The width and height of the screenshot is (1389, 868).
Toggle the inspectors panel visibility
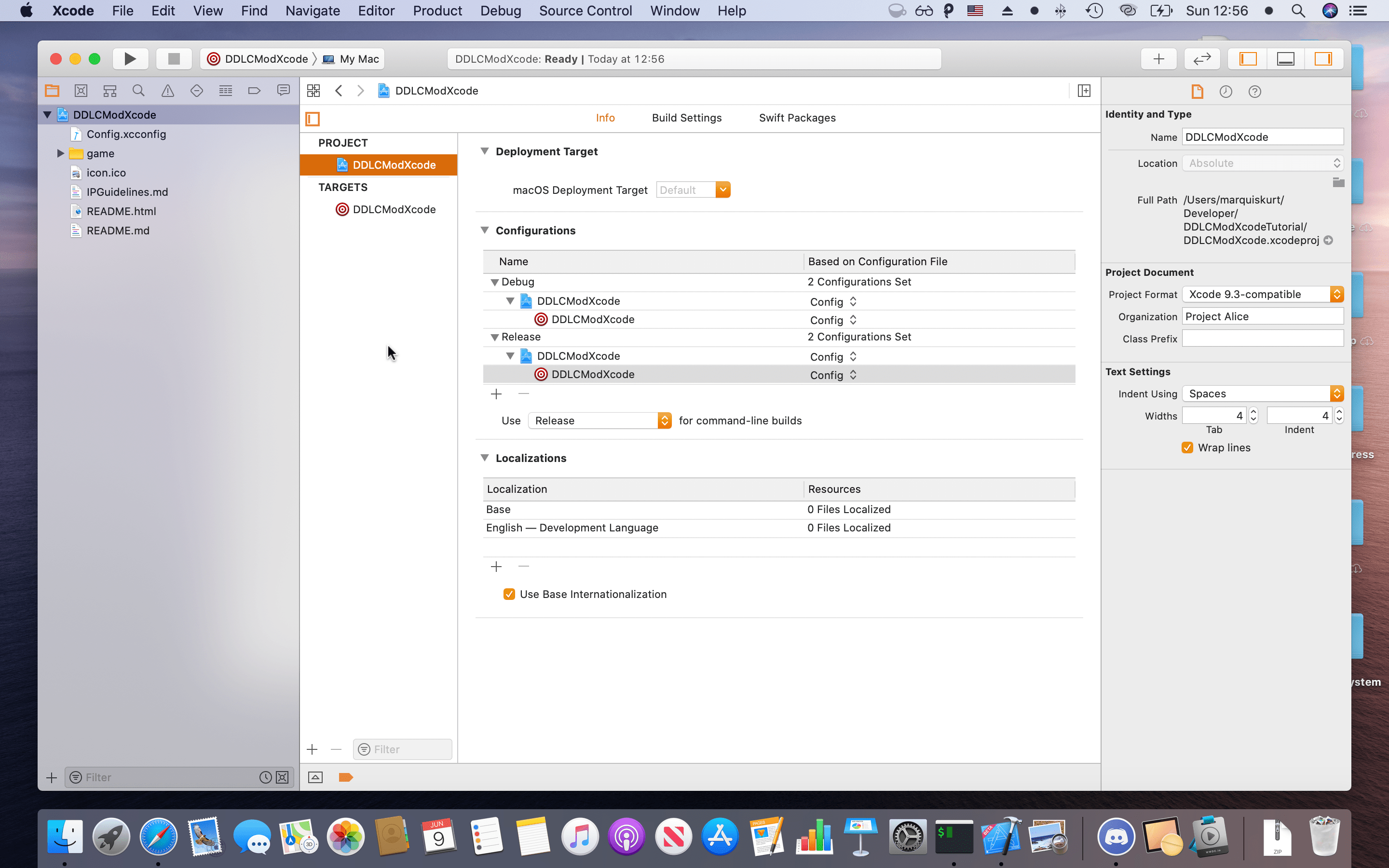[1323, 58]
